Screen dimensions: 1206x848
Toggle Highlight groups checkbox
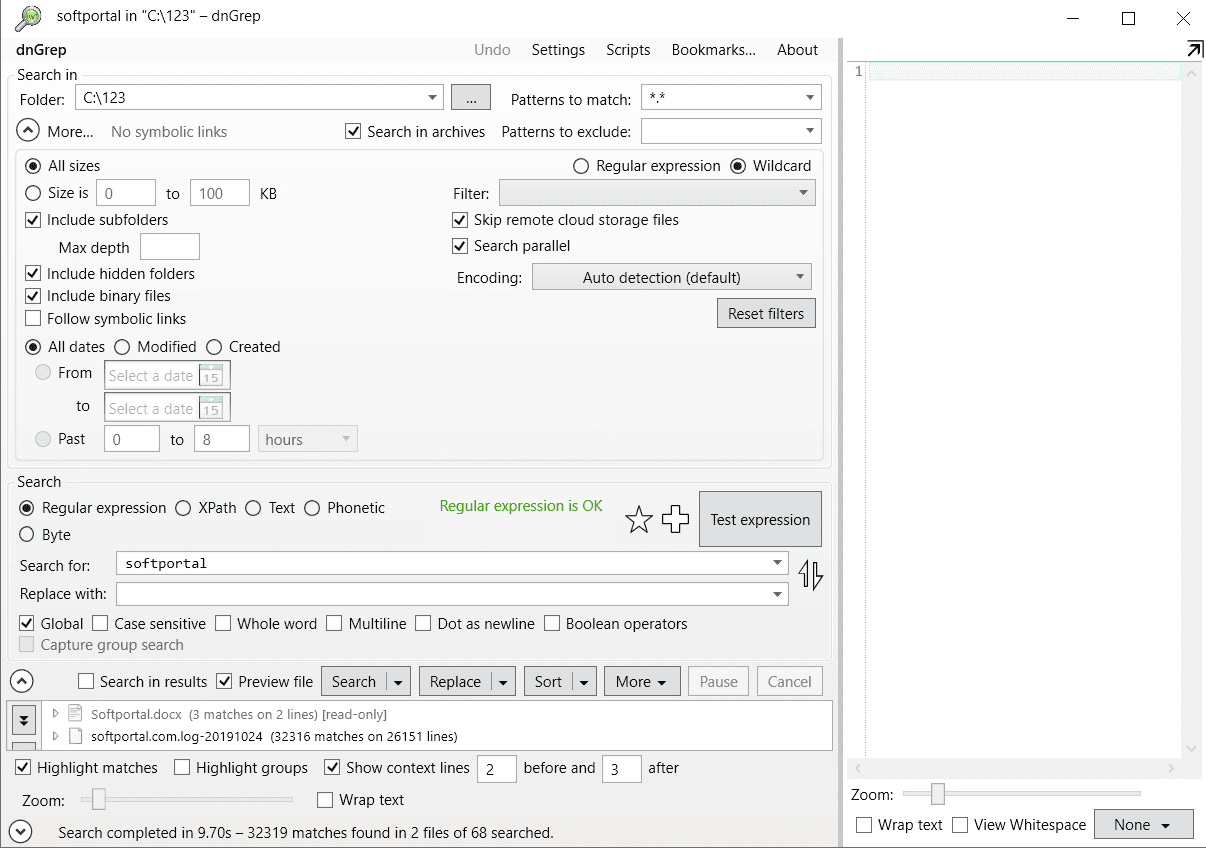pyautogui.click(x=182, y=768)
